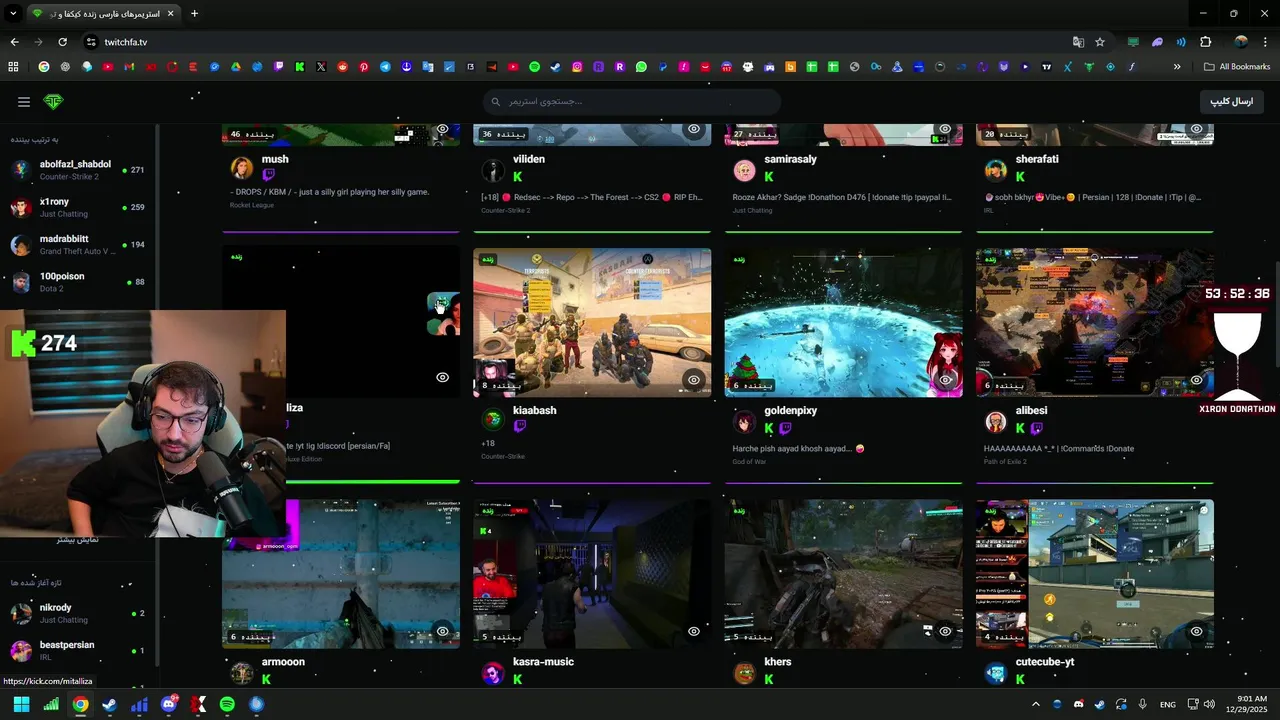The height and width of the screenshot is (720, 1280).
Task: Click the green TwitchFa diamond logo
Action: click(x=53, y=102)
